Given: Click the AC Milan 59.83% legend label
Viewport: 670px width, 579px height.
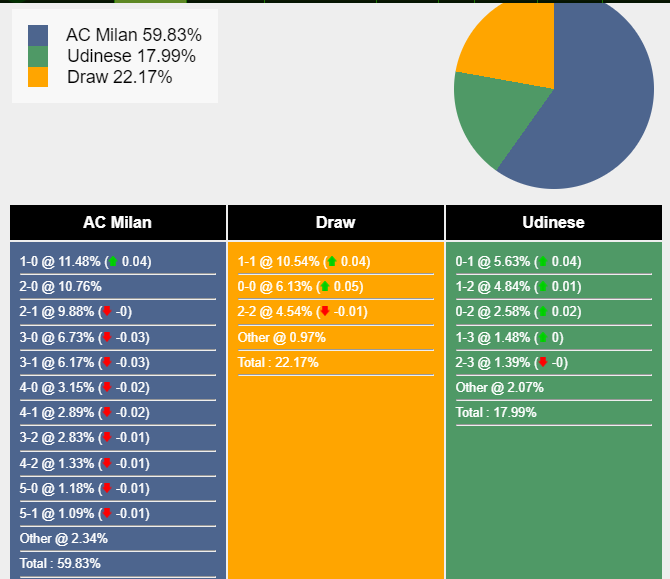Looking at the screenshot, I should click(132, 35).
